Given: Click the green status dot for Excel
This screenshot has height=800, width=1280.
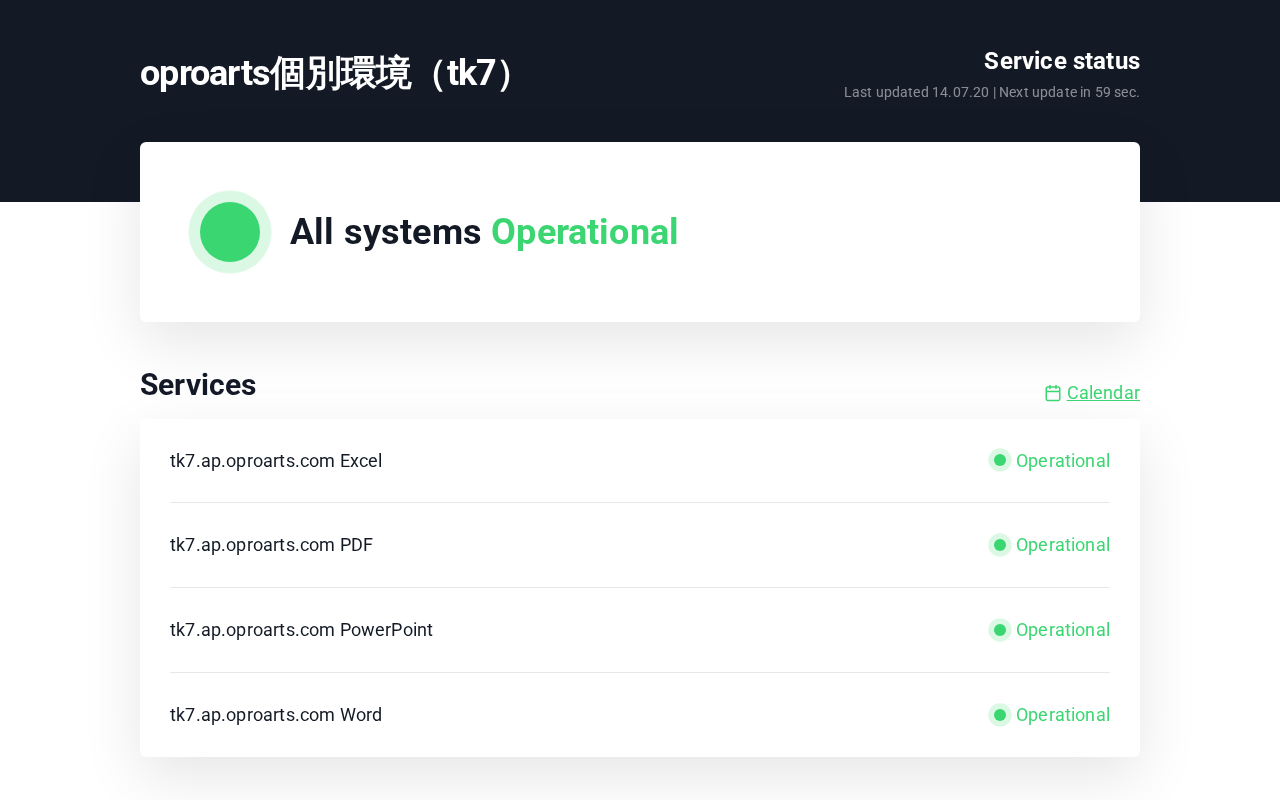Looking at the screenshot, I should (x=1000, y=460).
